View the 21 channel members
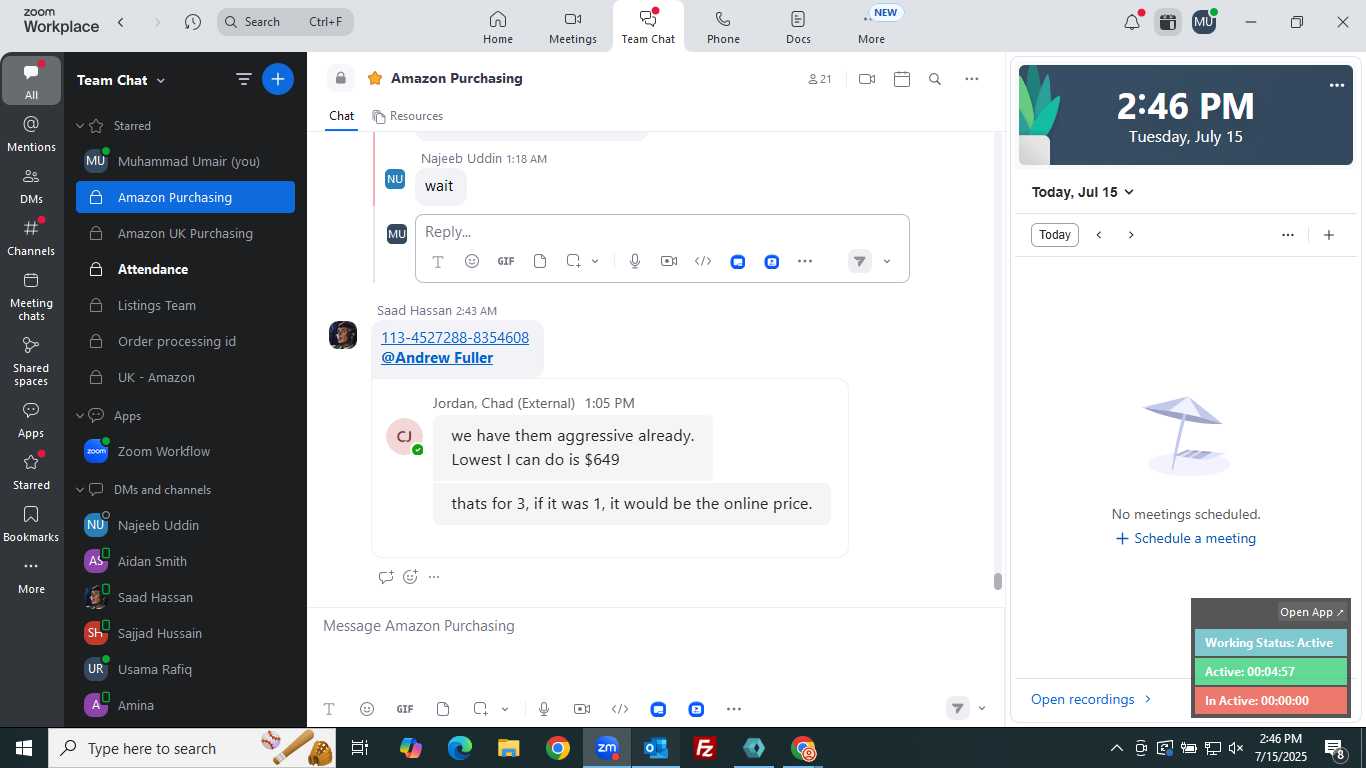 tap(819, 79)
